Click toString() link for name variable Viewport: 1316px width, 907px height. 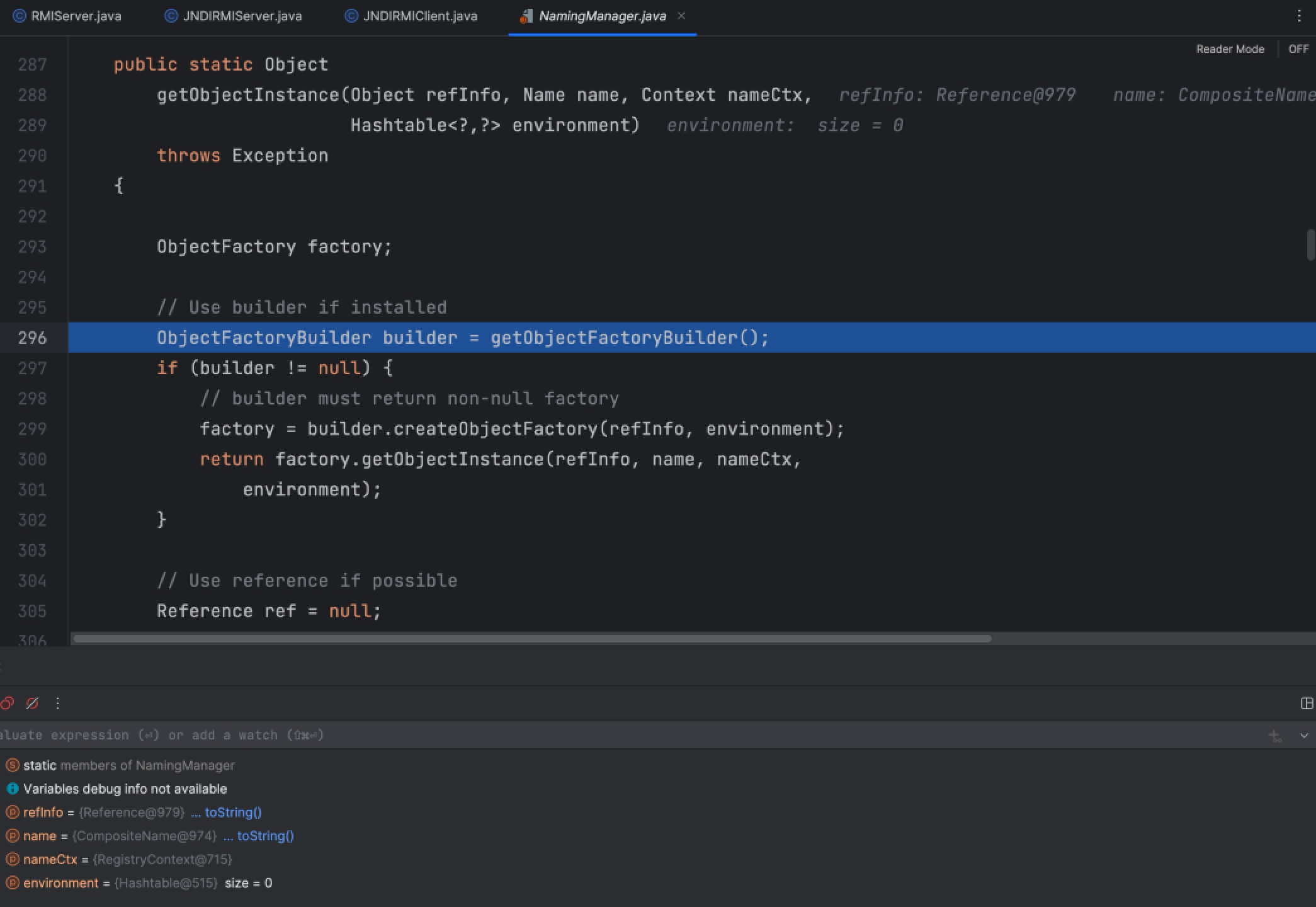pyautogui.click(x=265, y=836)
